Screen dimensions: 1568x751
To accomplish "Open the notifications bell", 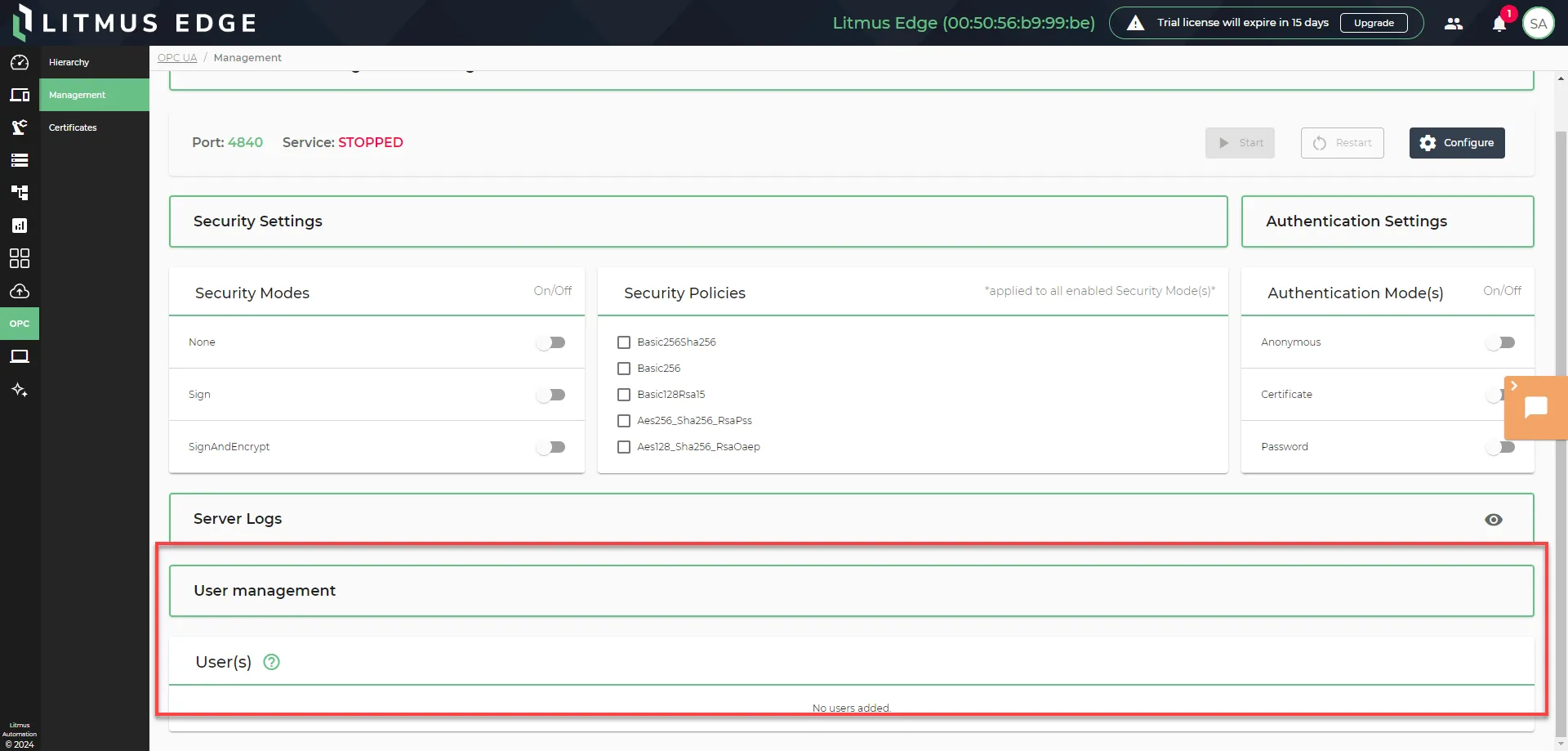I will pyautogui.click(x=1499, y=24).
